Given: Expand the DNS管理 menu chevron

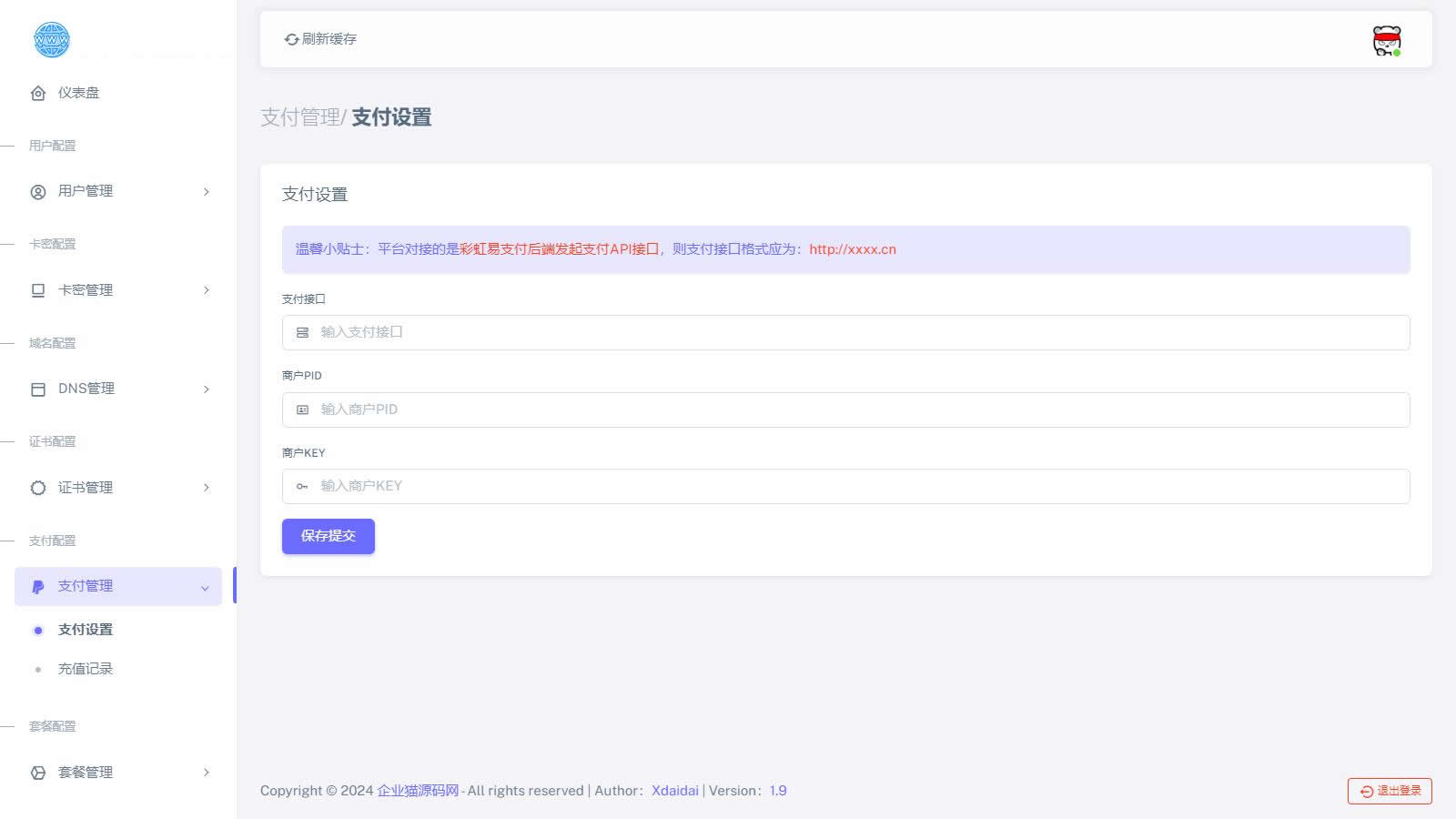Looking at the screenshot, I should pyautogui.click(x=206, y=389).
